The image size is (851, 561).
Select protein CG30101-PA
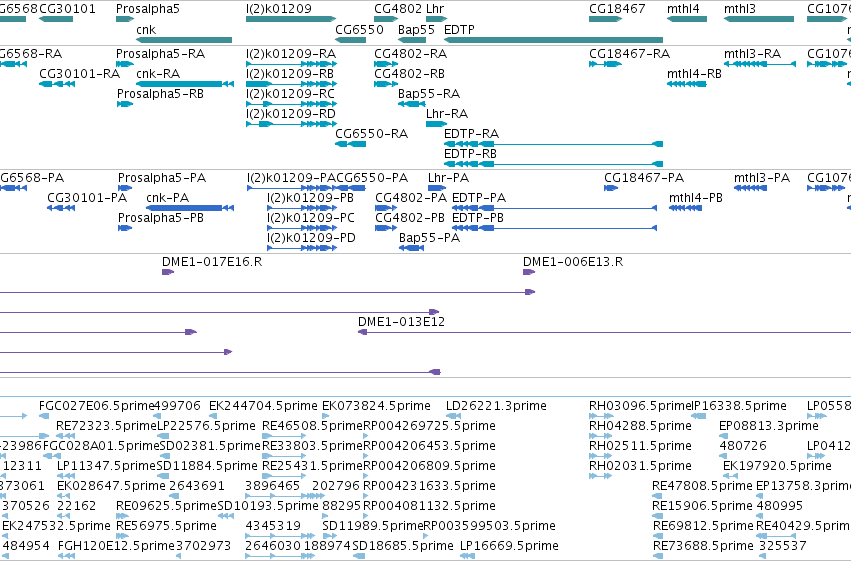click(87, 198)
